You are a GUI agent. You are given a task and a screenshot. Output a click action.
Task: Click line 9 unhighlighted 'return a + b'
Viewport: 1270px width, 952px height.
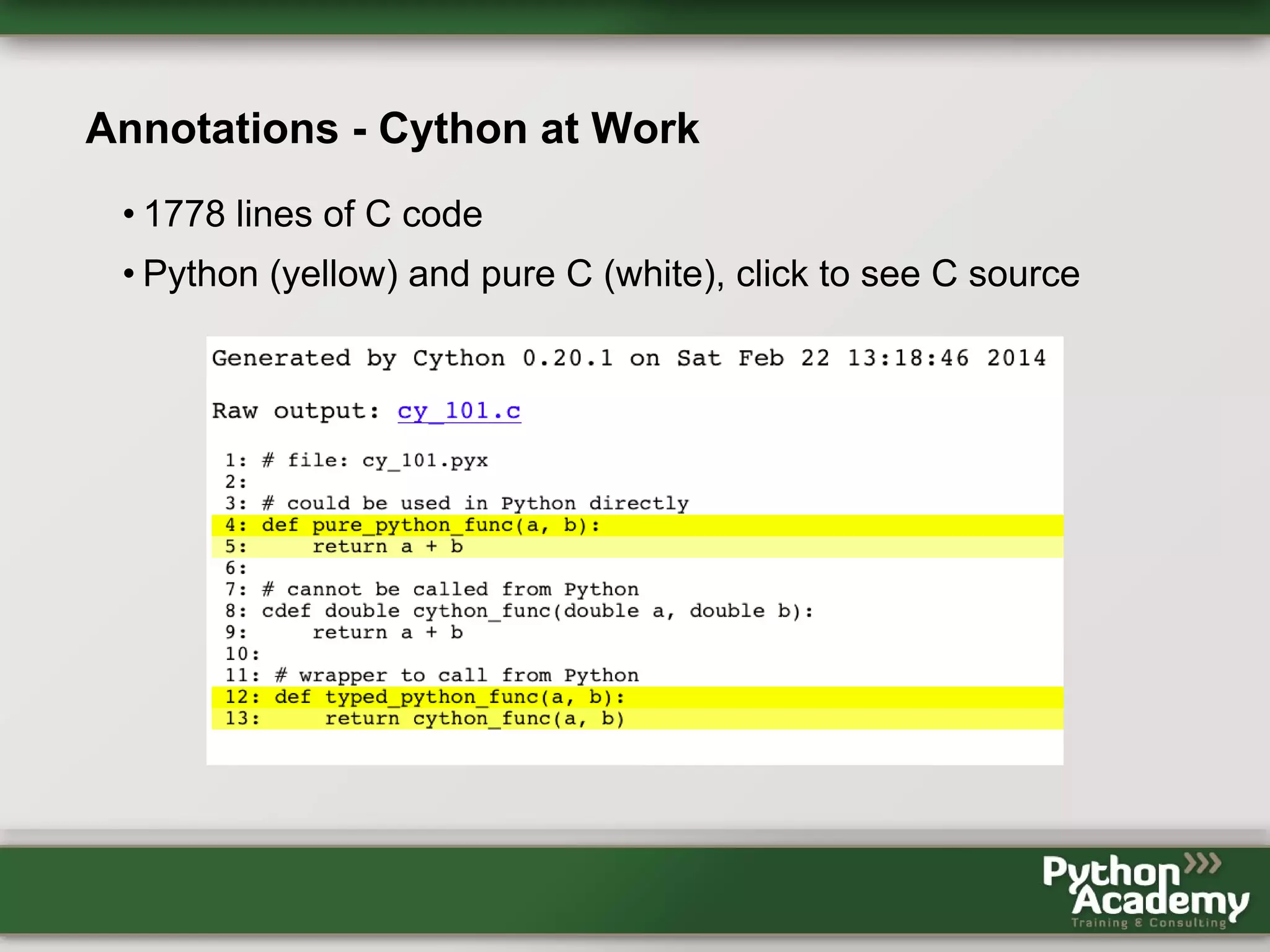[x=344, y=633]
